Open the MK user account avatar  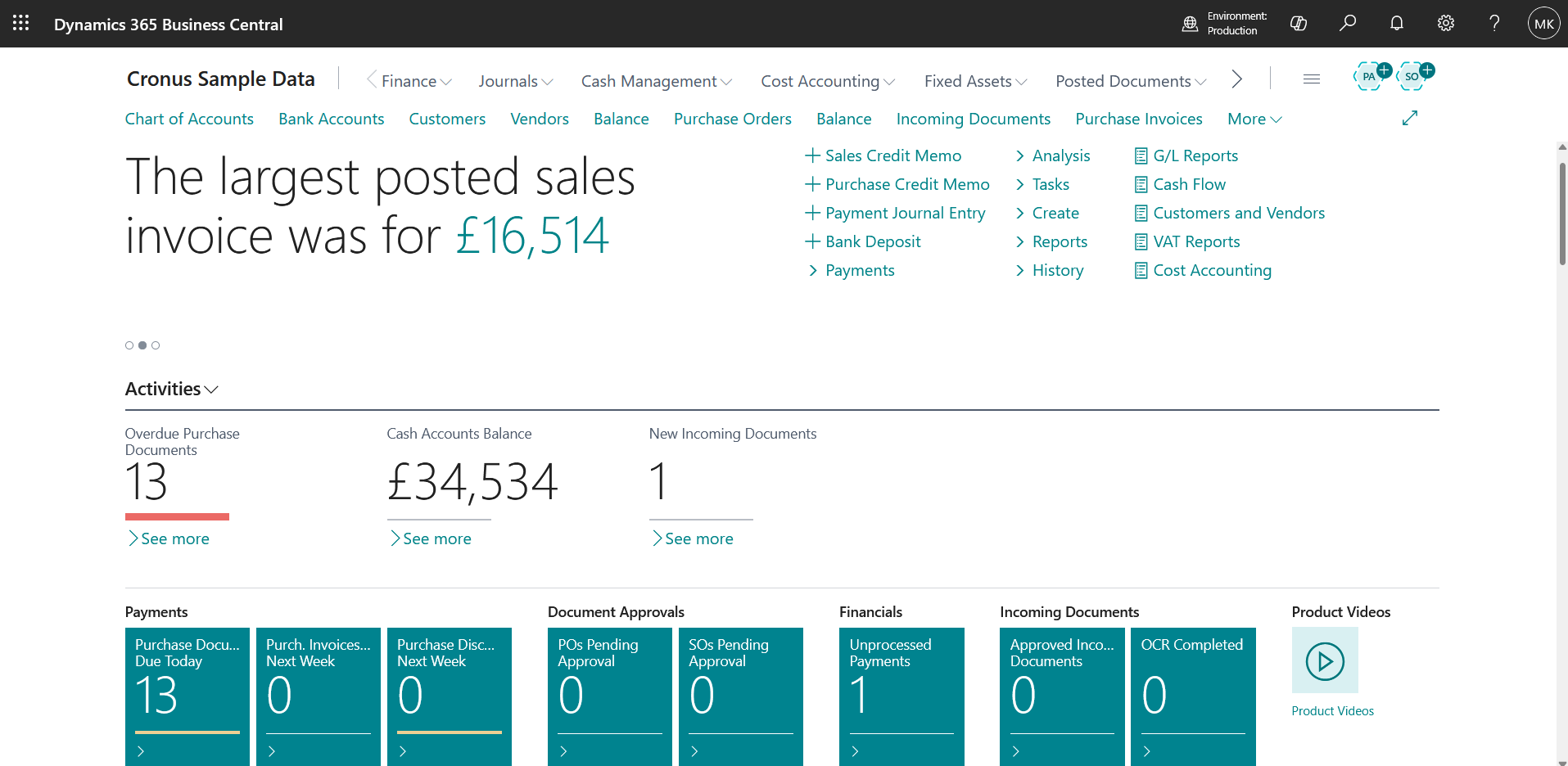[x=1543, y=24]
